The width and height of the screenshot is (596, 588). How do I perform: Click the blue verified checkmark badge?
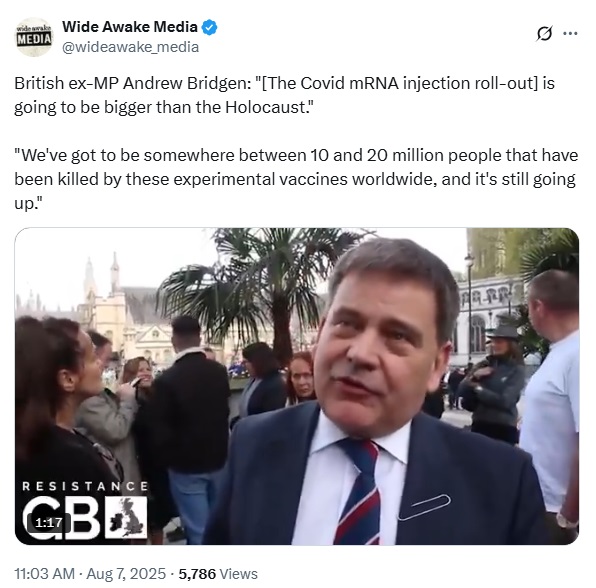209,27
